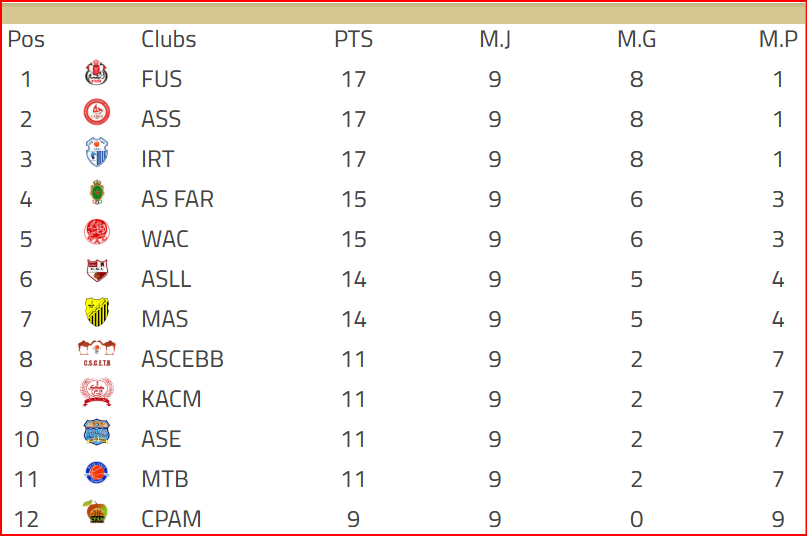Image resolution: width=807 pixels, height=536 pixels.
Task: Click the MTB basketball logo
Action: [97, 473]
